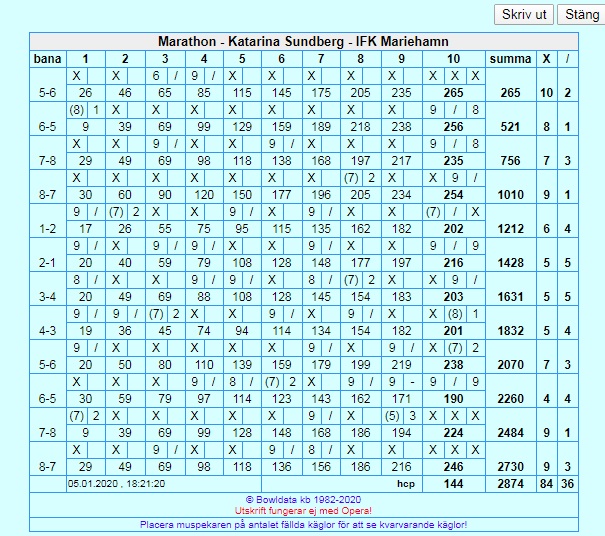Click lane label 4-3
This screenshot has width=605, height=536.
(x=47, y=330)
